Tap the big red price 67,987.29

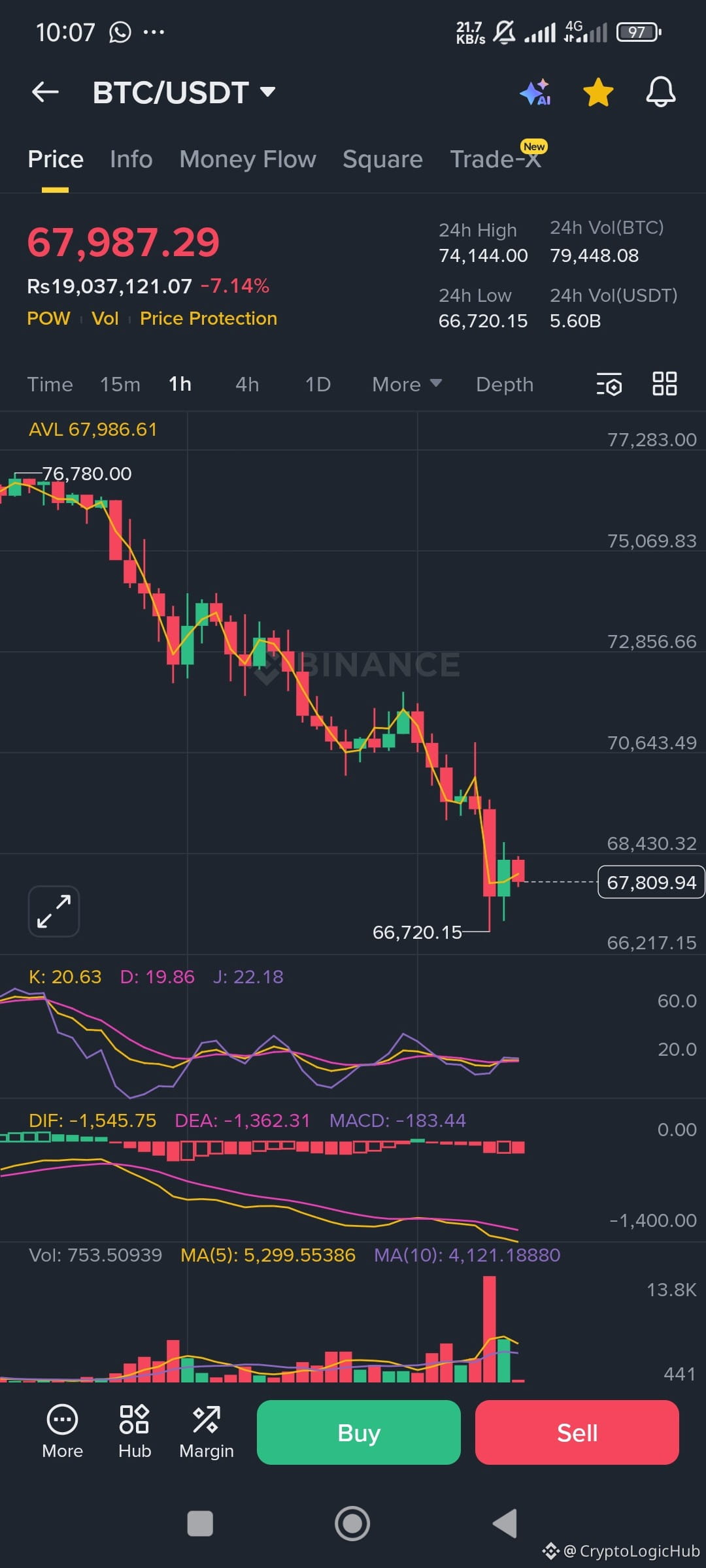[124, 242]
